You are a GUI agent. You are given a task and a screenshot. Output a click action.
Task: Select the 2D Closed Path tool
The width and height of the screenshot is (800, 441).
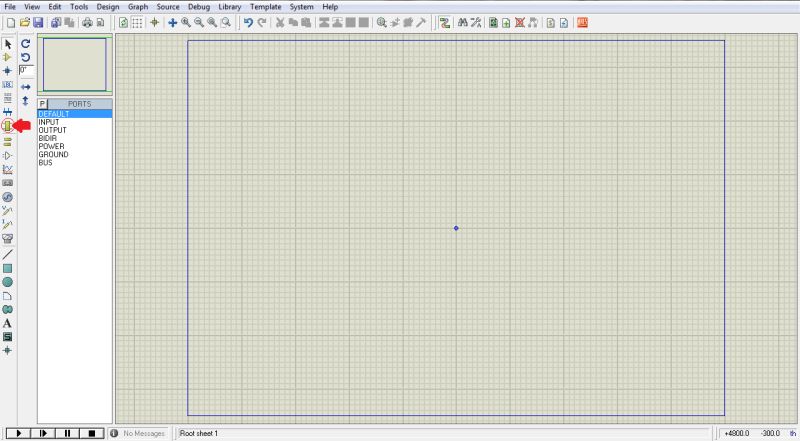click(x=8, y=310)
